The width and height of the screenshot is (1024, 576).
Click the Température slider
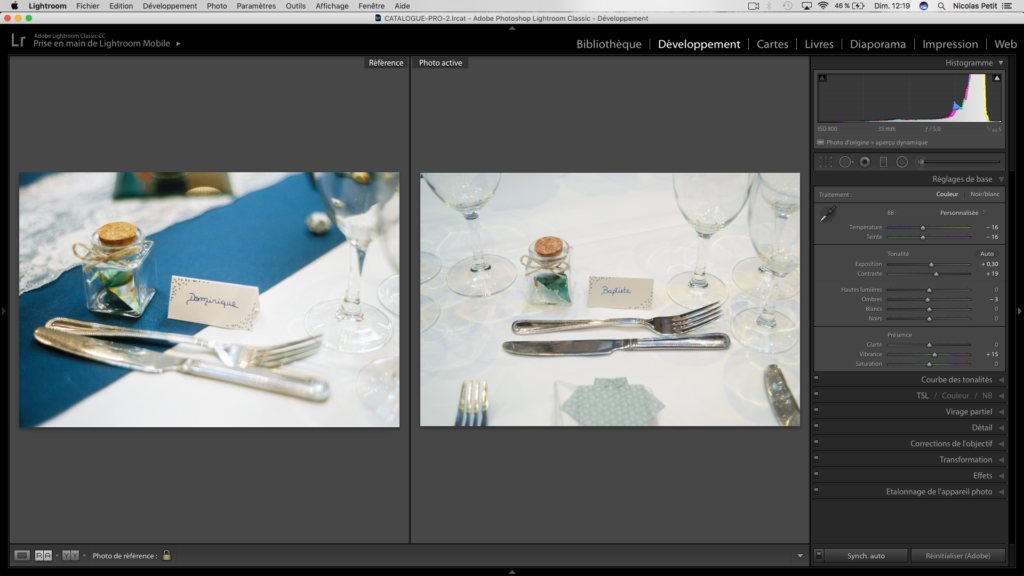[x=929, y=227]
